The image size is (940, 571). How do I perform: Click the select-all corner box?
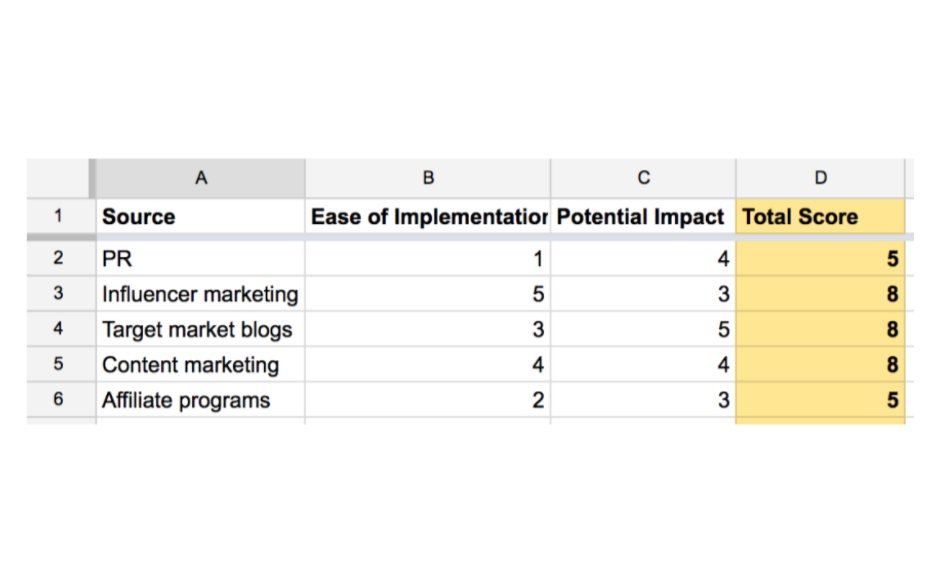coord(59,178)
